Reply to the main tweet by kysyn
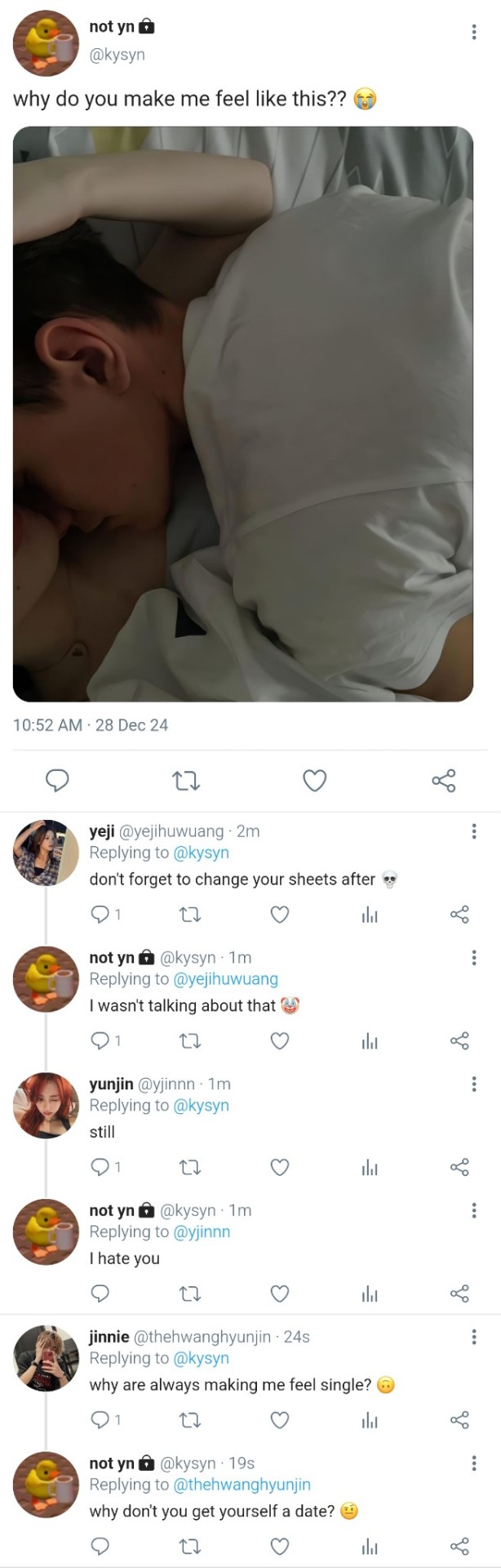501x1568 pixels. [56, 781]
